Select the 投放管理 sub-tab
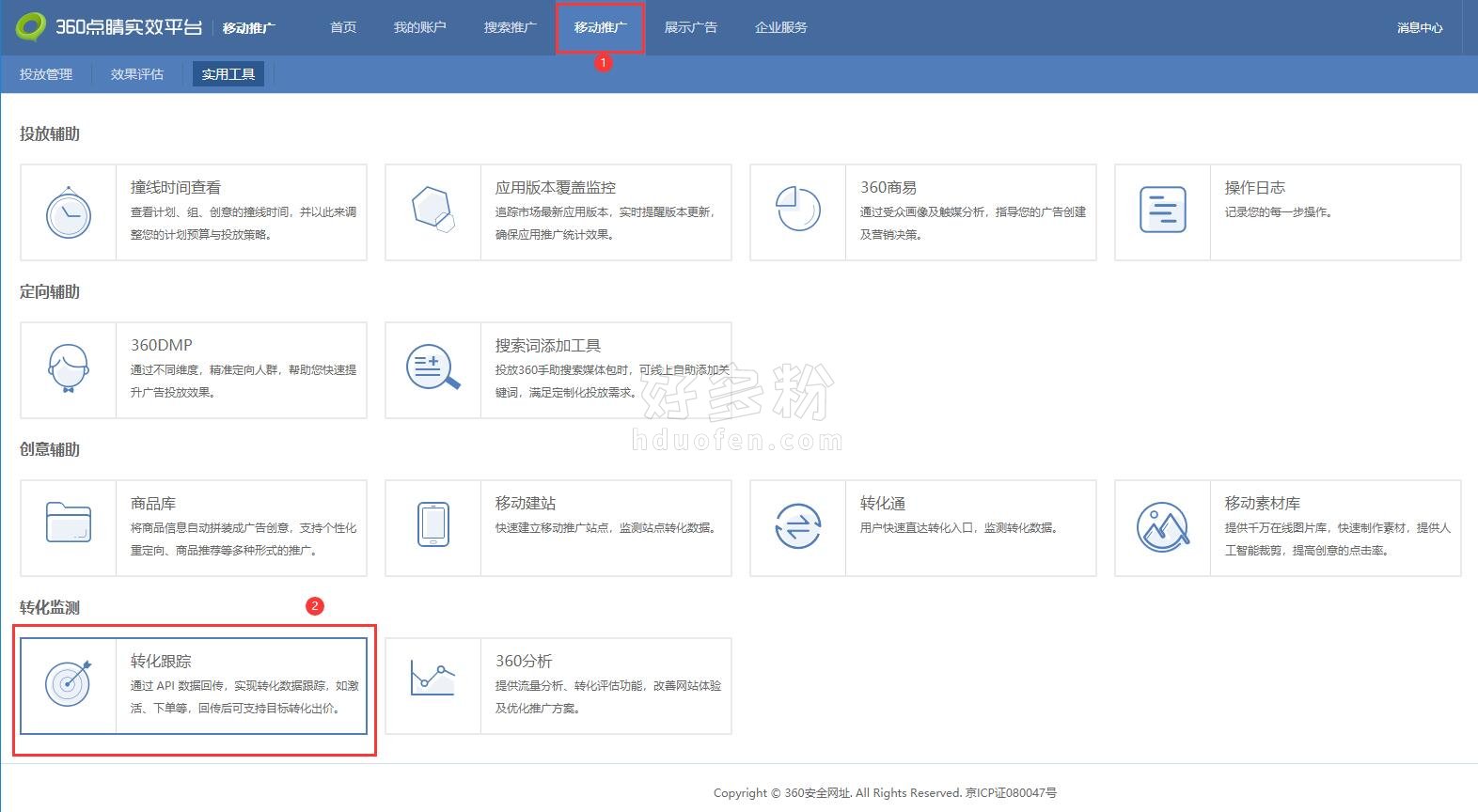This screenshot has width=1478, height=812. (x=46, y=74)
